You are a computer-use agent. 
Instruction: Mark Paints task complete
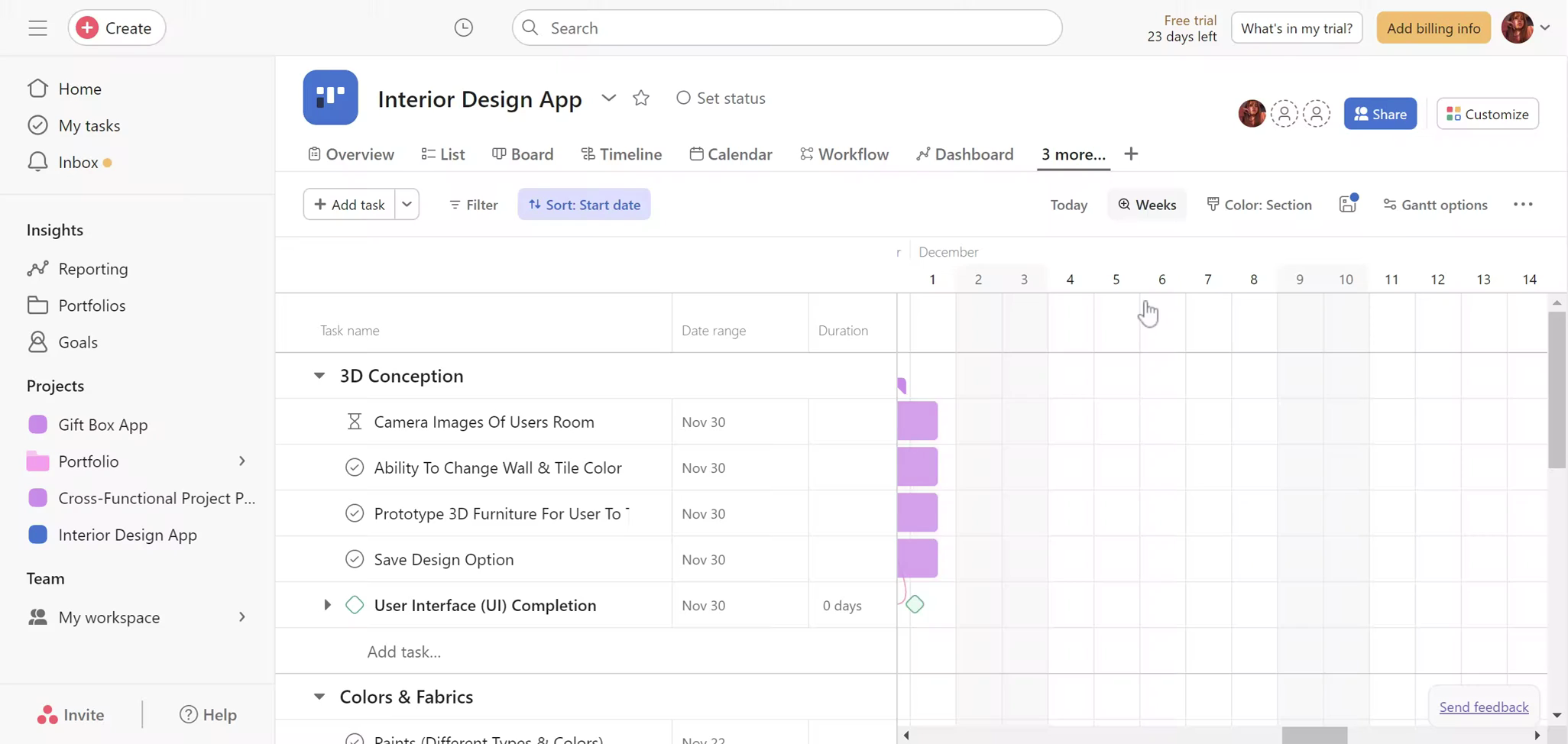point(355,739)
